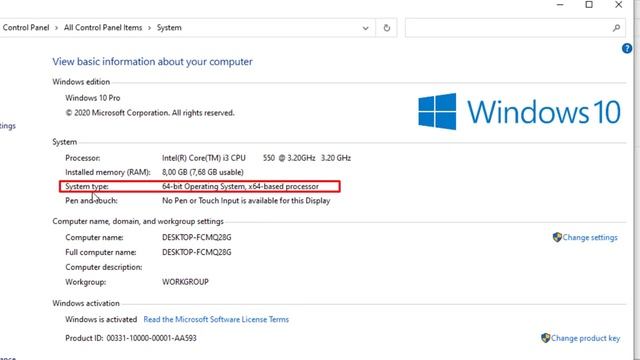Click the WORKGROUP value
Viewport: 640px width, 360px height.
coord(185,282)
